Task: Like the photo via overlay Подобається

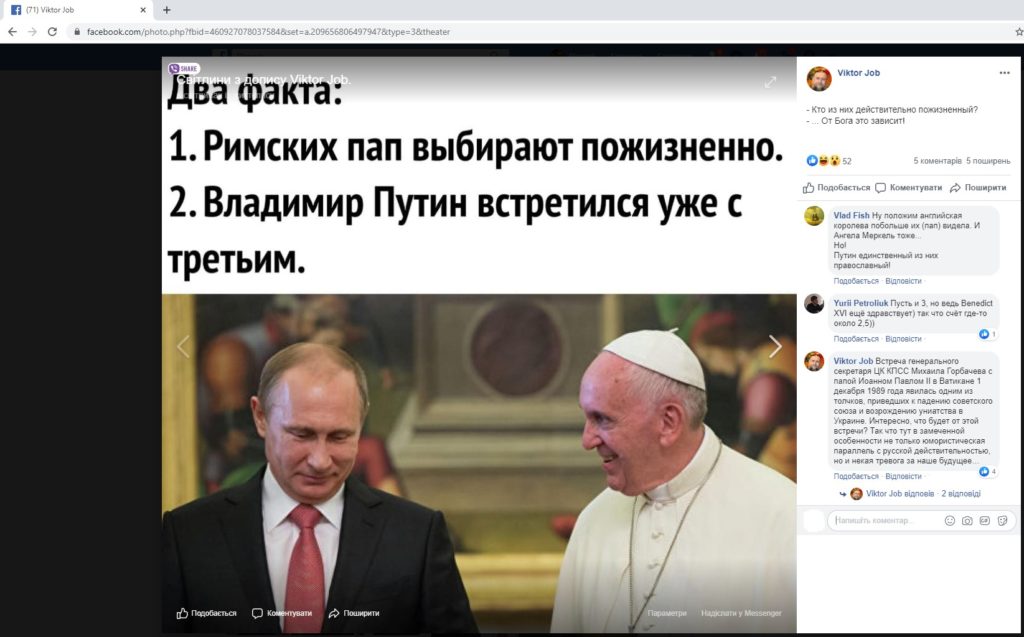Action: (206, 613)
